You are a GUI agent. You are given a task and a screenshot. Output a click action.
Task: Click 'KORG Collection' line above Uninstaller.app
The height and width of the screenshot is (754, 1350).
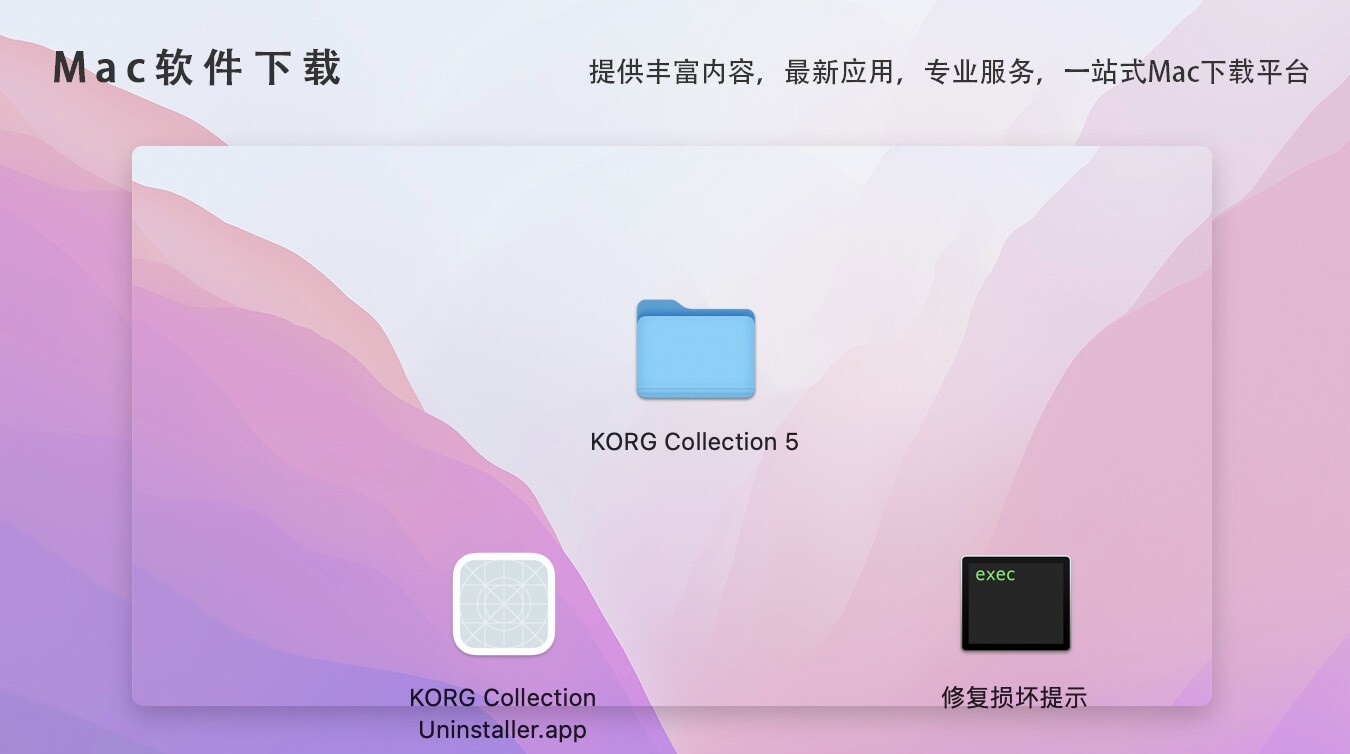coord(503,698)
